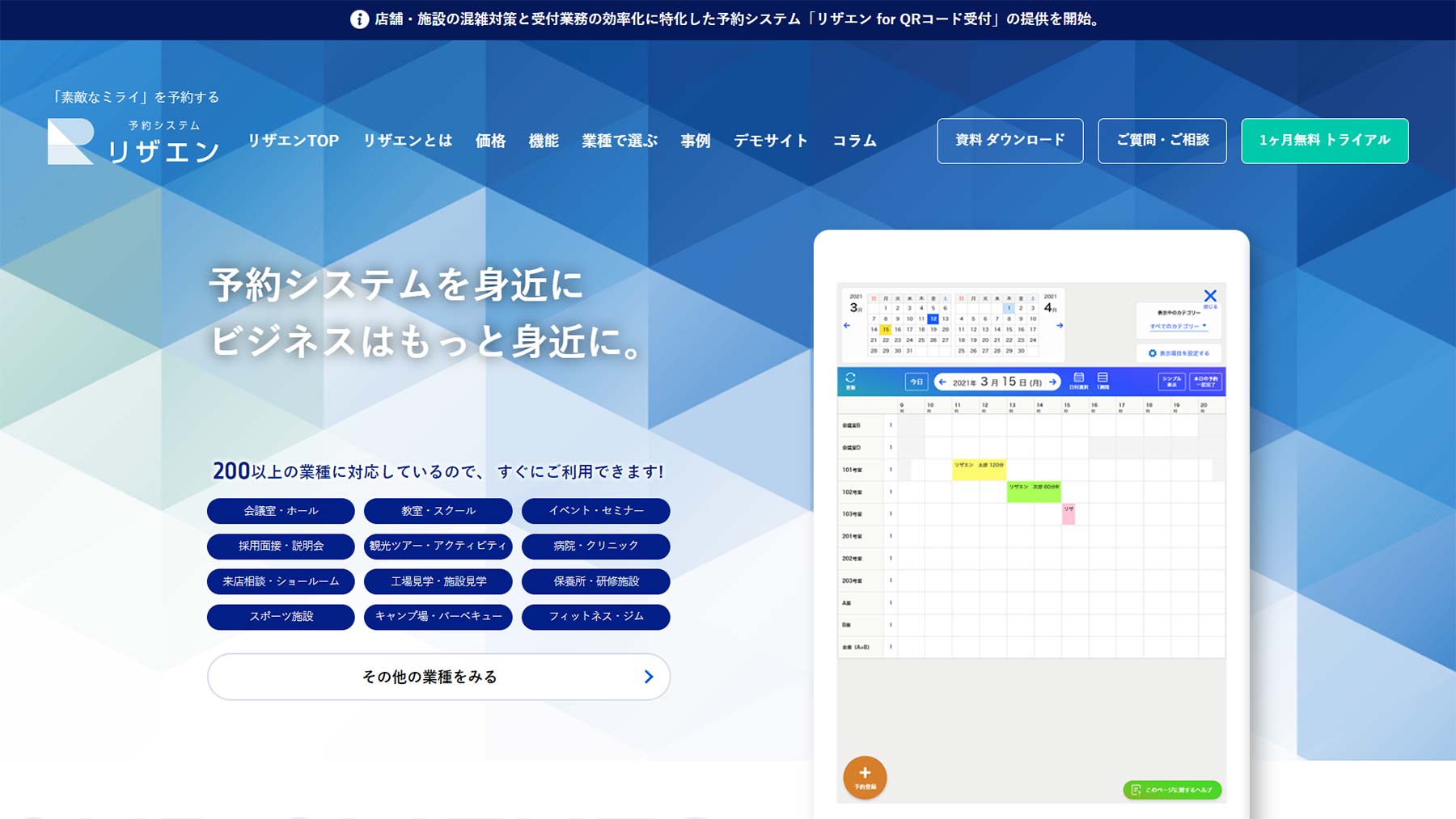Start the 1ヶ月無料トライアル
Screen dimensions: 1456x819
click(1325, 141)
